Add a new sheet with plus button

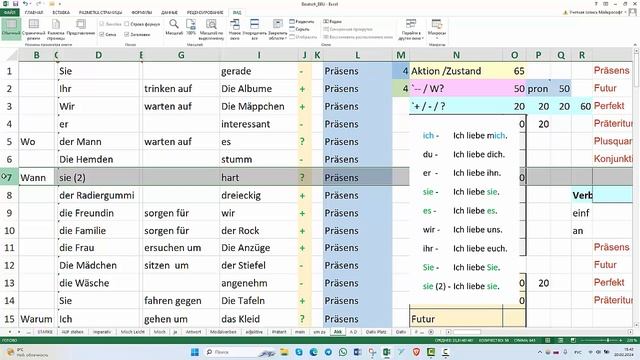(x=431, y=332)
